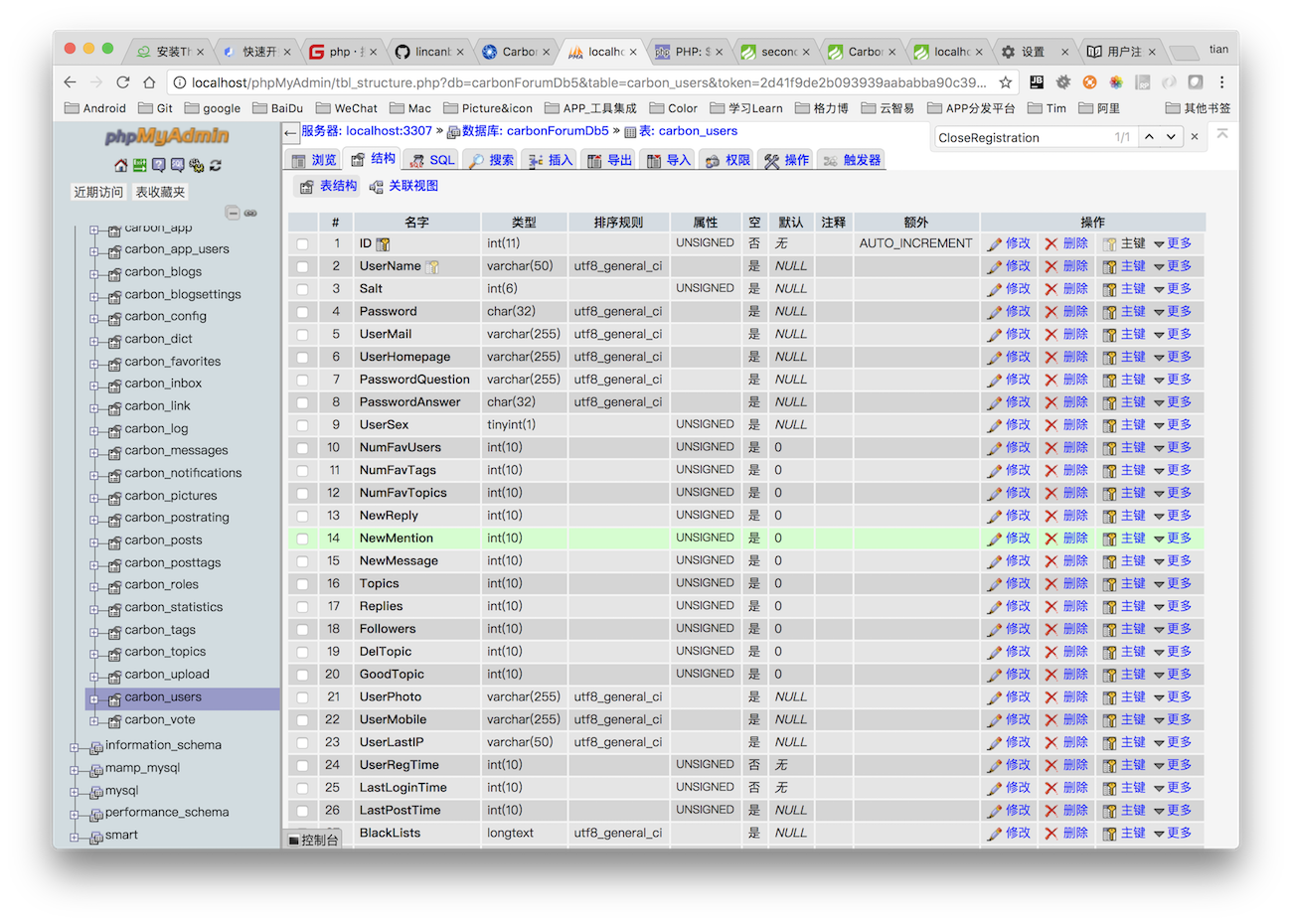Click the 关联视图 relation view link
This screenshot has width=1292, height=924.
[404, 186]
